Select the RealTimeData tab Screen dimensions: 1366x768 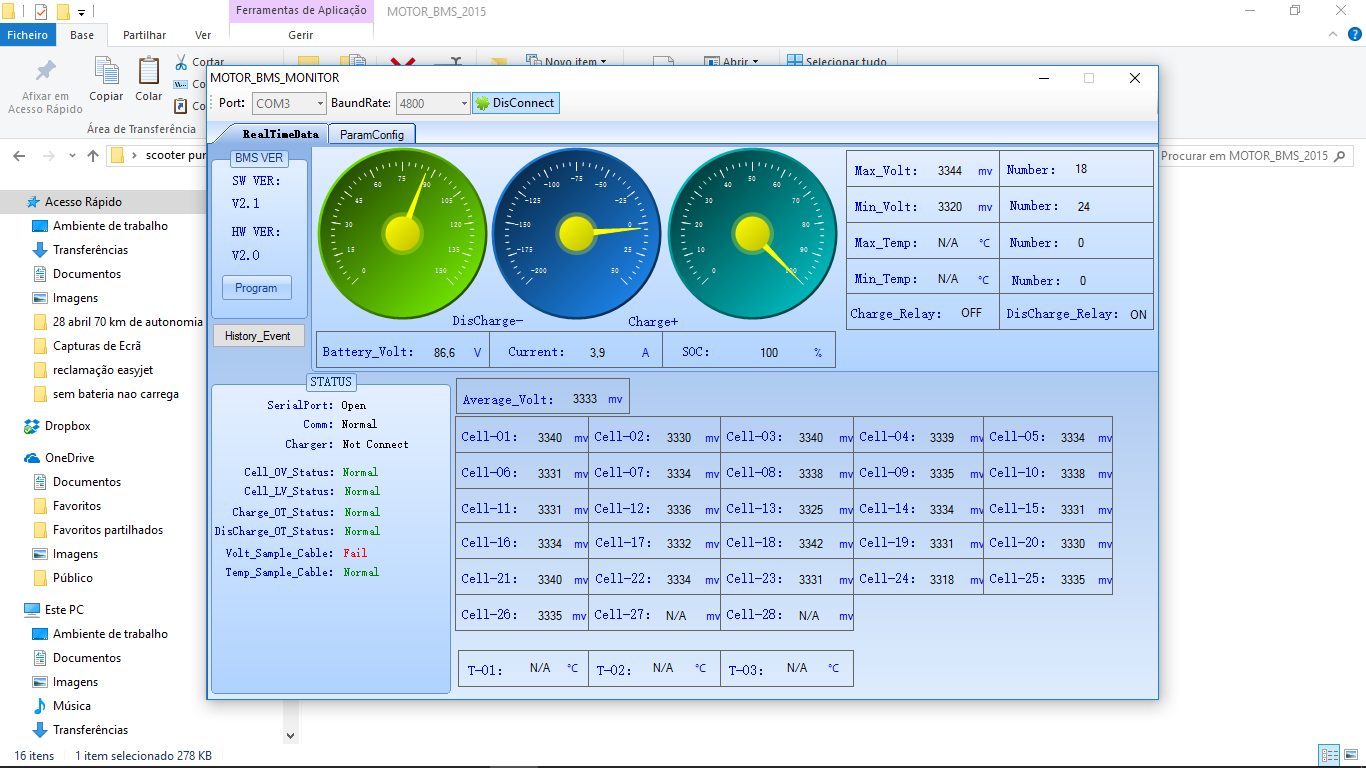[x=280, y=134]
